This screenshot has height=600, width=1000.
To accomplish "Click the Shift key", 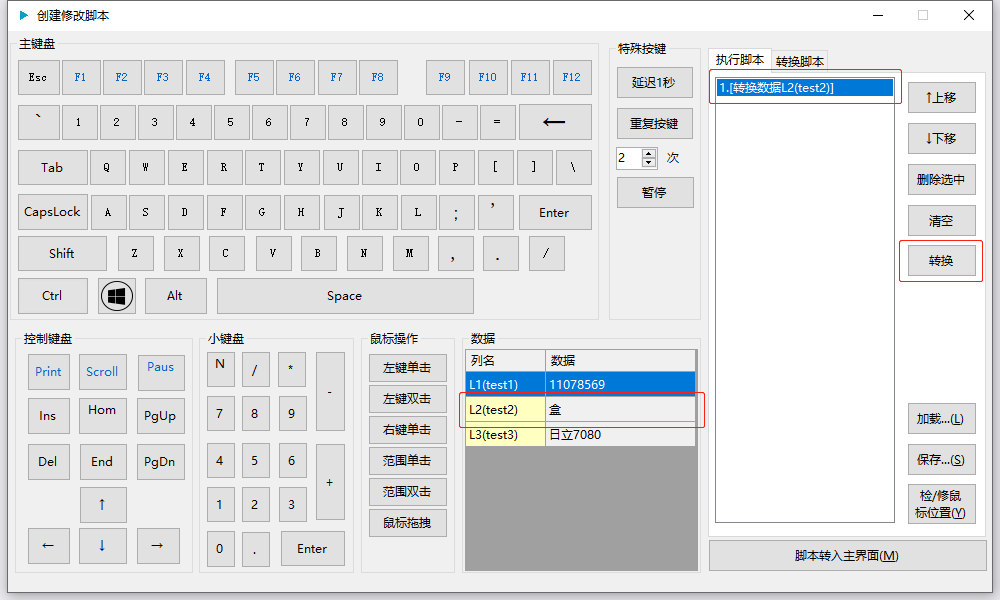I will [62, 253].
